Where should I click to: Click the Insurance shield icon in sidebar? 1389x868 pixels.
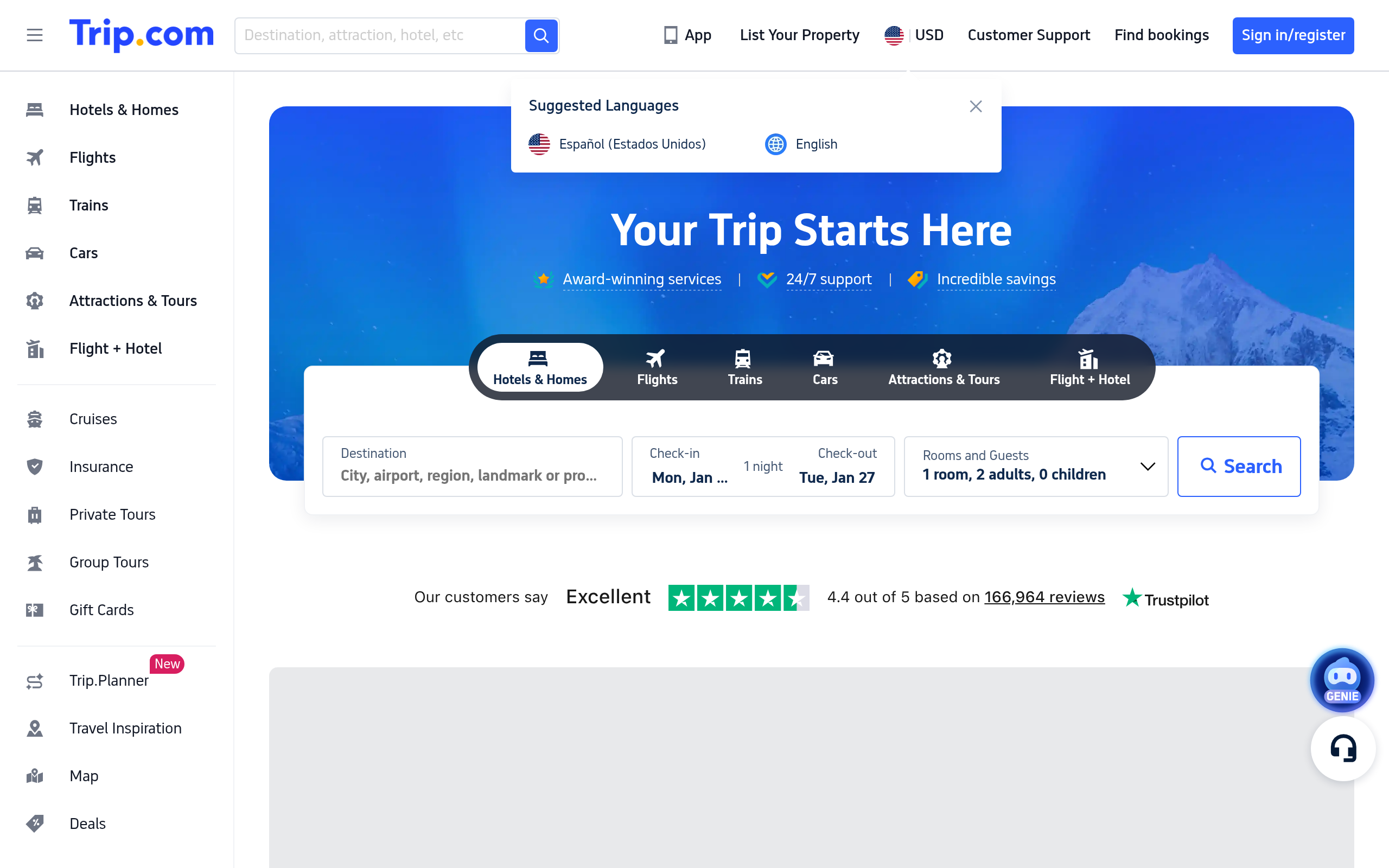pos(34,467)
